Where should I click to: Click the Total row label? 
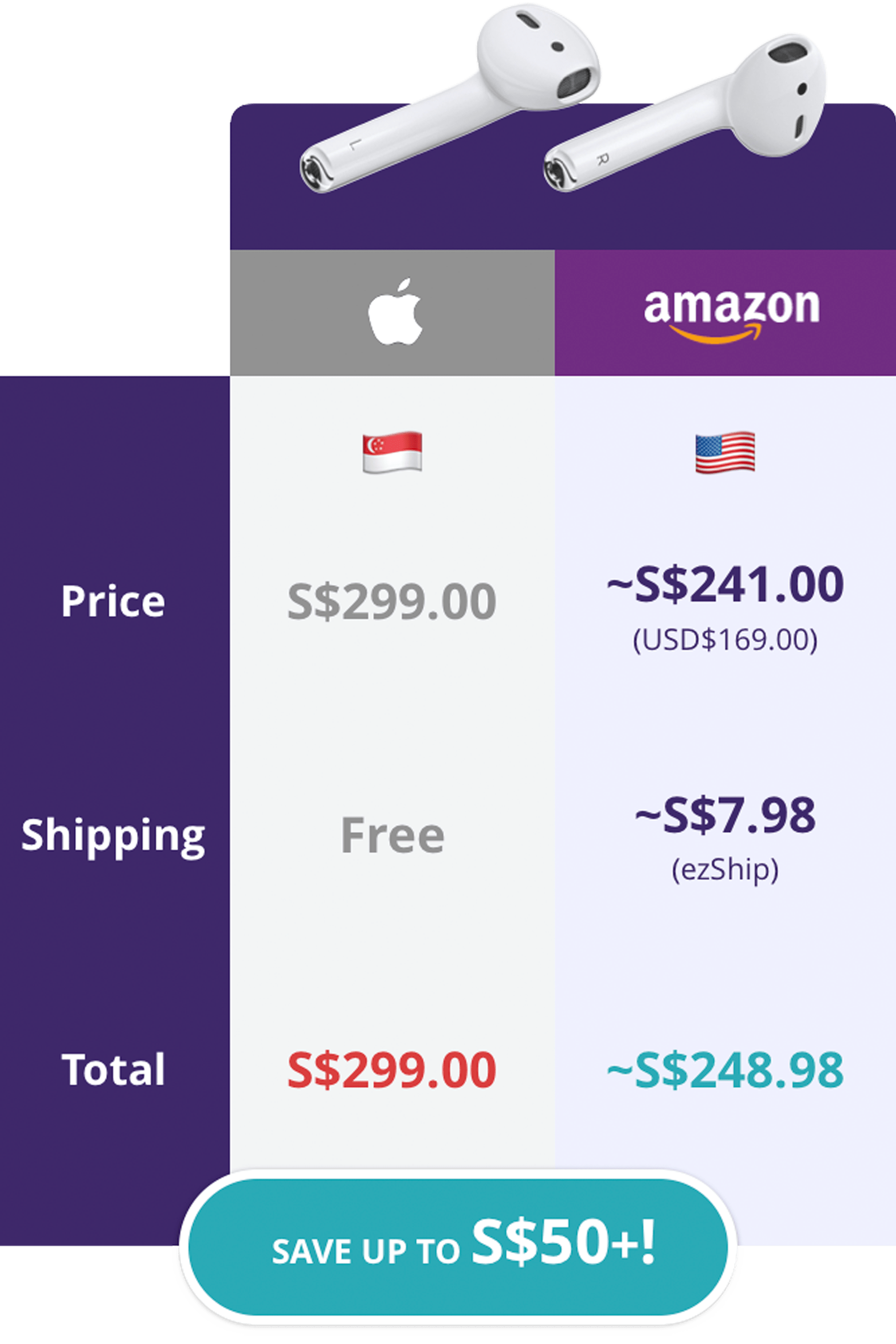(113, 1069)
